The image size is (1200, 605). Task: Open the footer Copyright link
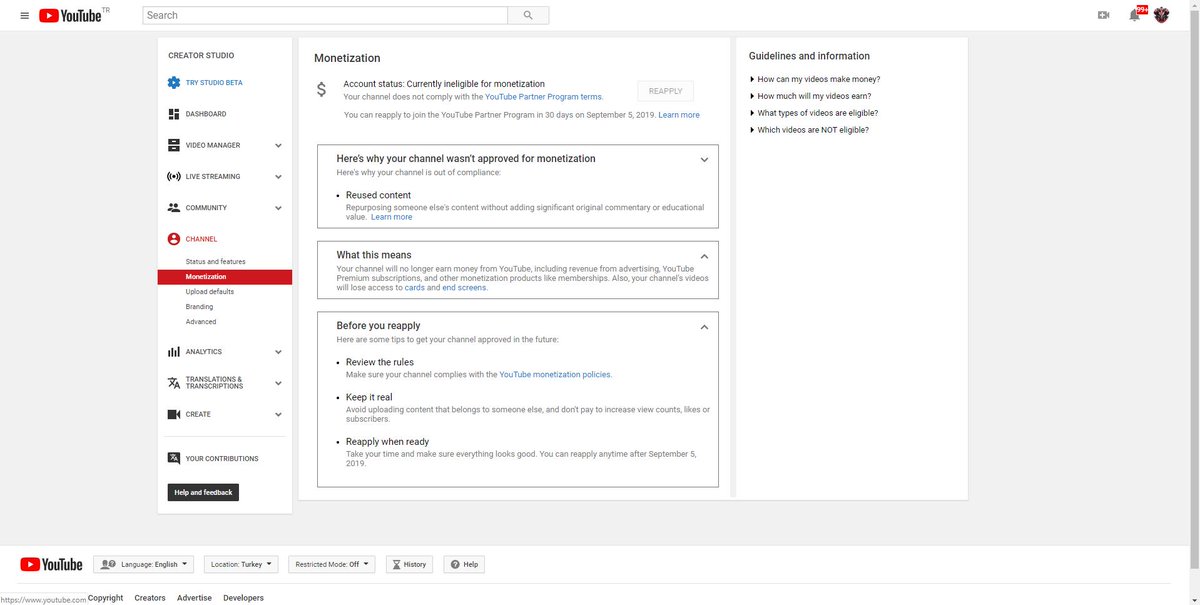[x=105, y=598]
